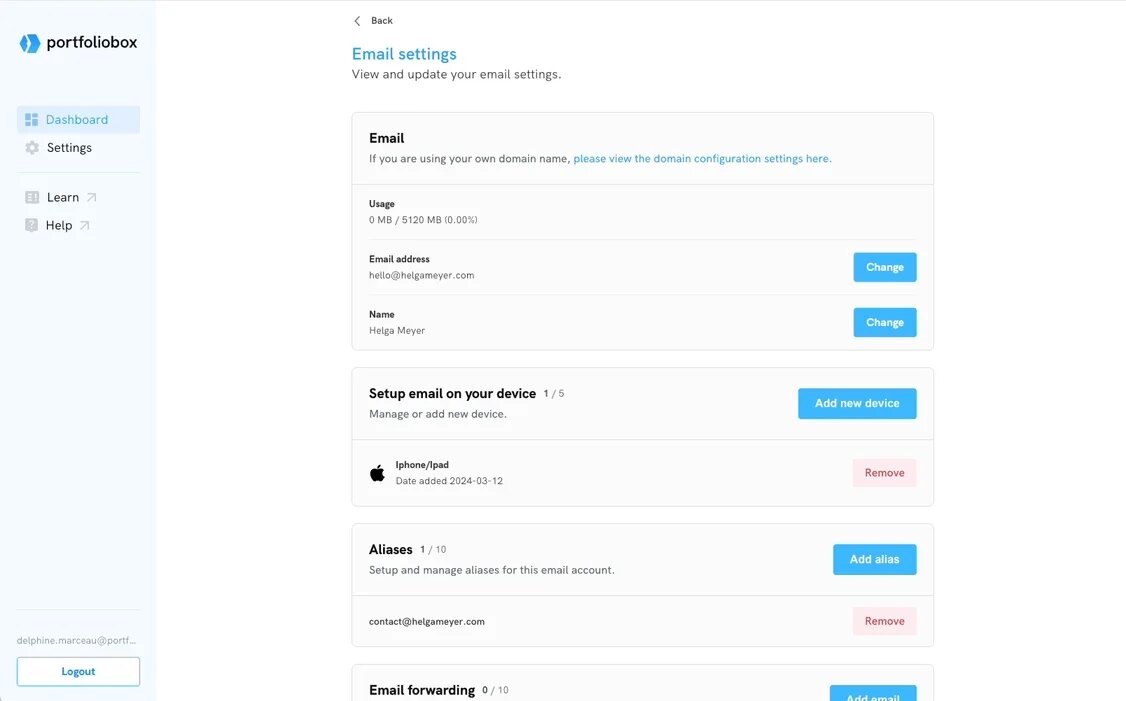The image size is (1126, 701).
Task: Click the Apple icon for Iphone/Ipad device
Action: [x=377, y=473]
